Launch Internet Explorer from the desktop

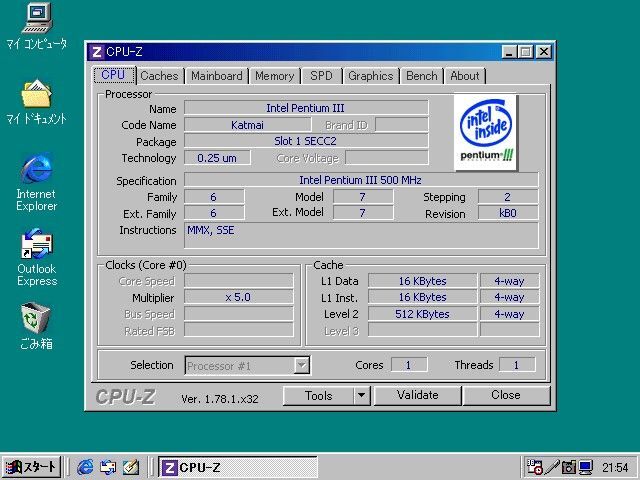(x=36, y=168)
